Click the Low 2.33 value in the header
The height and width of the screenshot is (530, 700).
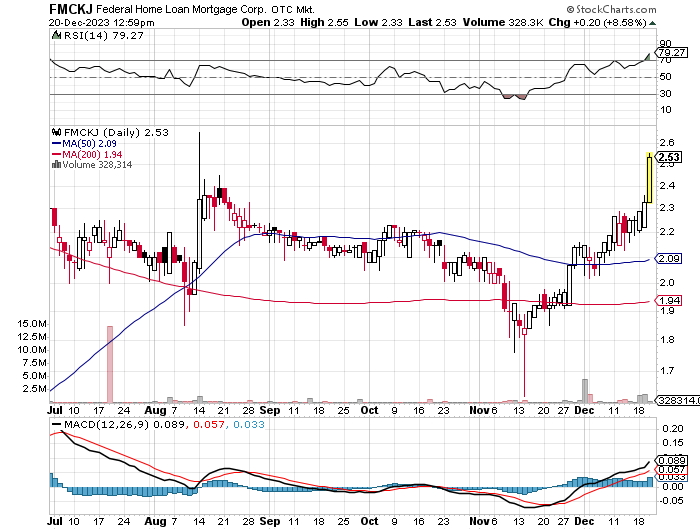(378, 22)
